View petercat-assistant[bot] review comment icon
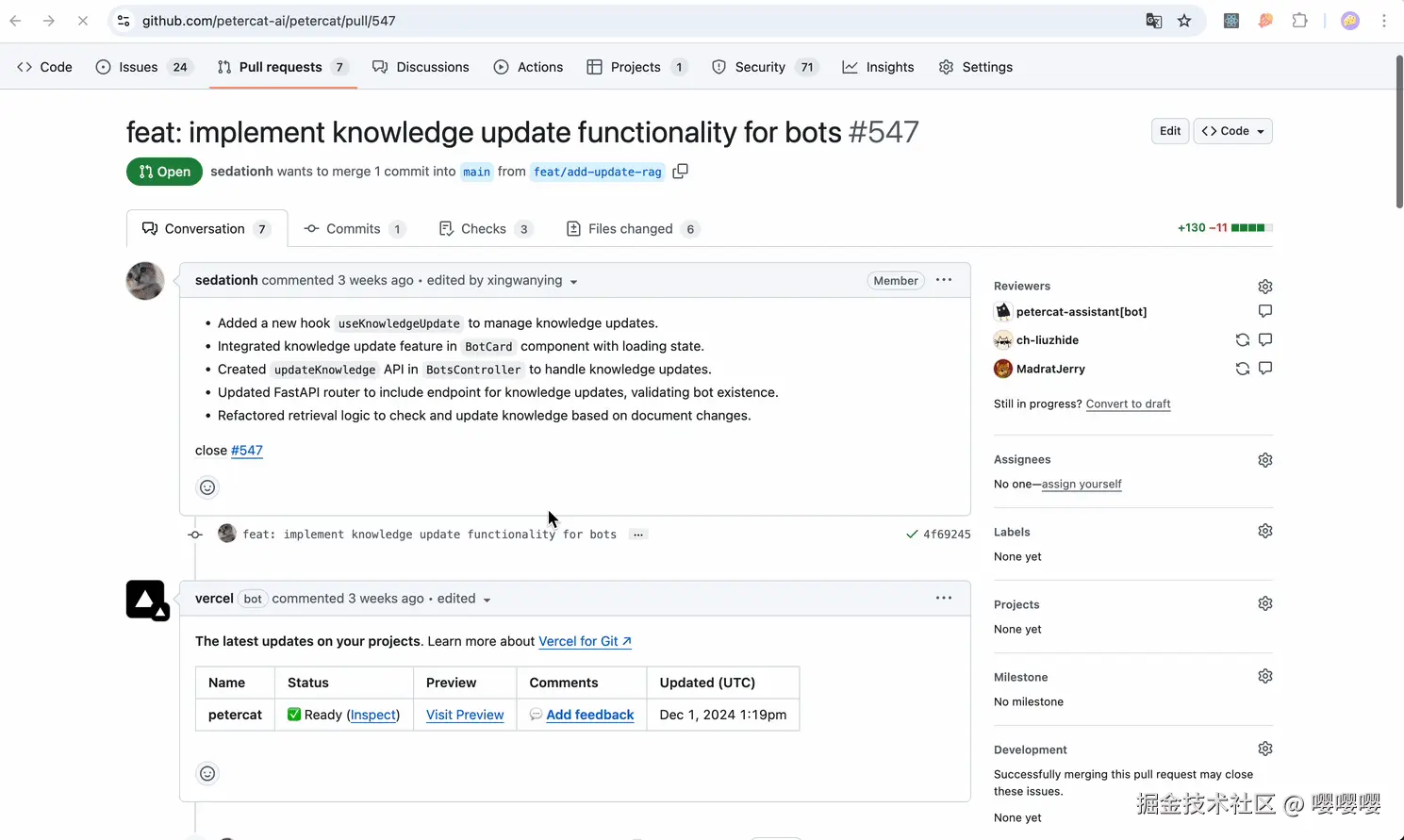 point(1265,311)
